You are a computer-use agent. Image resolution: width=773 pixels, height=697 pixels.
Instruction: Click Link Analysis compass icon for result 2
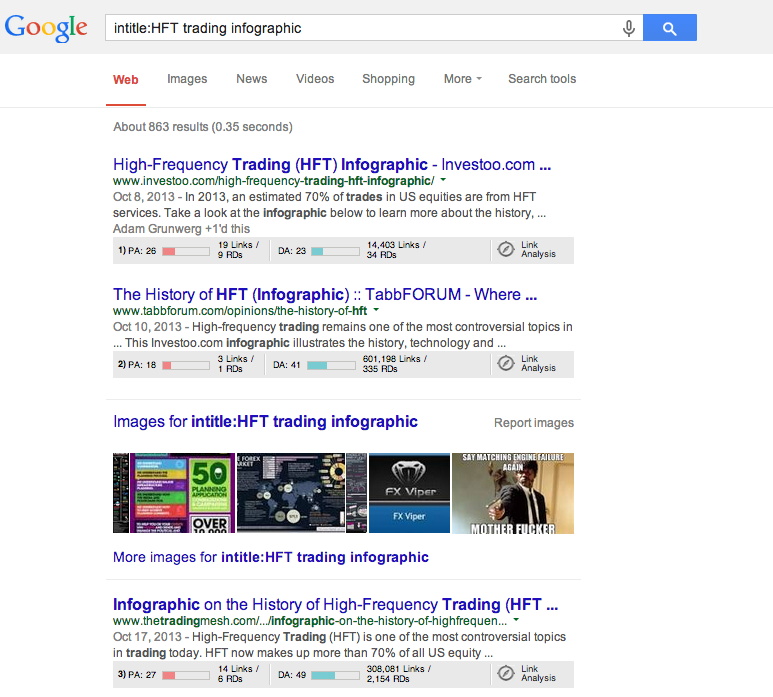[505, 363]
